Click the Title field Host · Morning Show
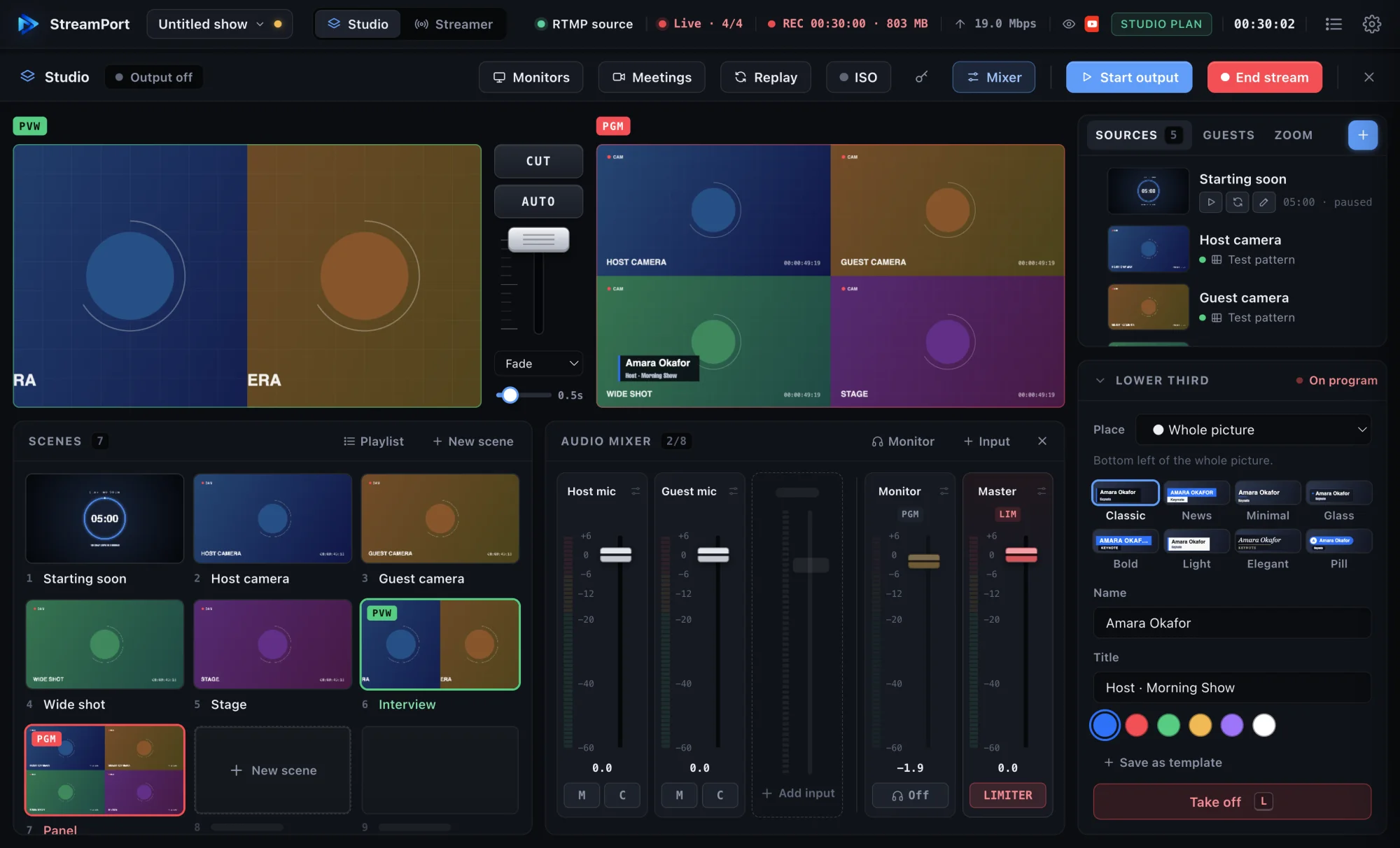Image resolution: width=1400 pixels, height=848 pixels. (x=1232, y=687)
